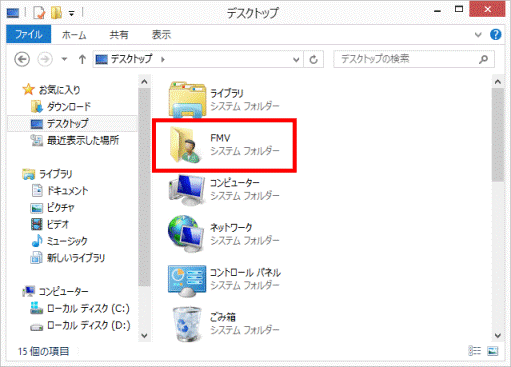Open the quick access toolbar customize arrow
The image size is (511, 367).
coord(71,14)
